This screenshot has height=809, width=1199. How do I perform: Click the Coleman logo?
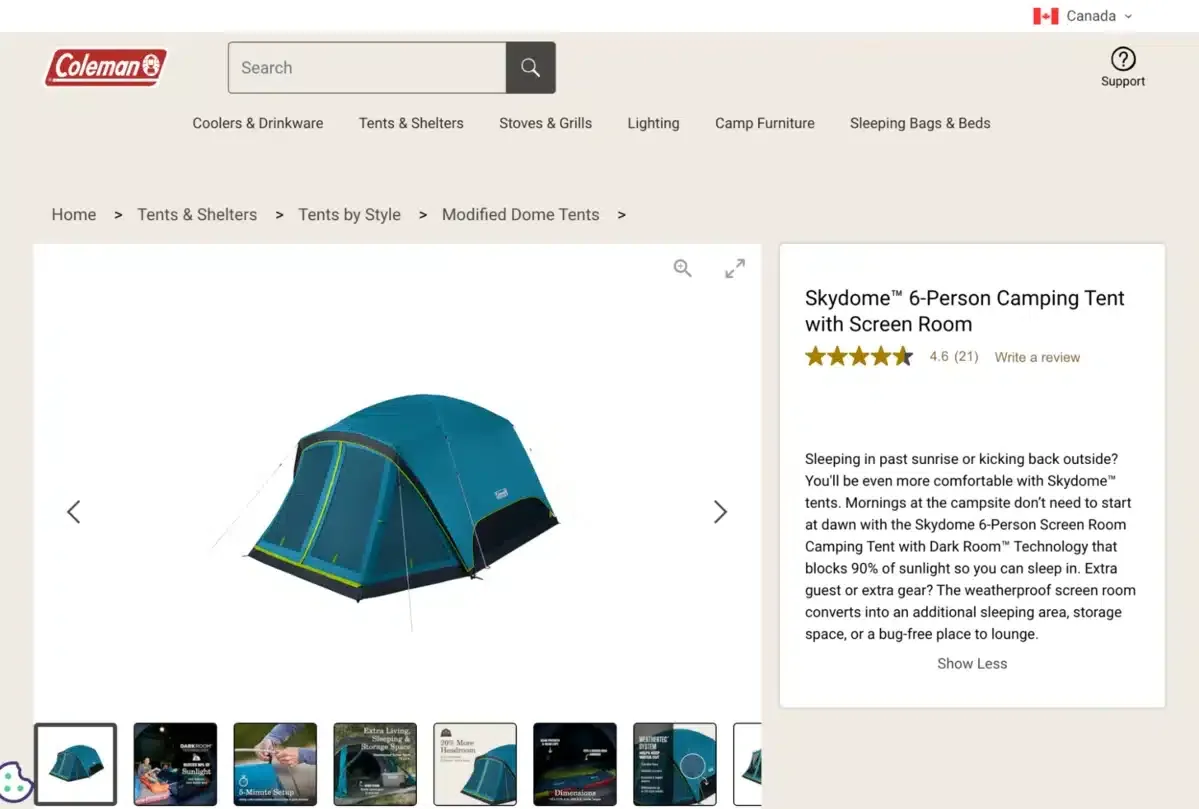tap(106, 66)
